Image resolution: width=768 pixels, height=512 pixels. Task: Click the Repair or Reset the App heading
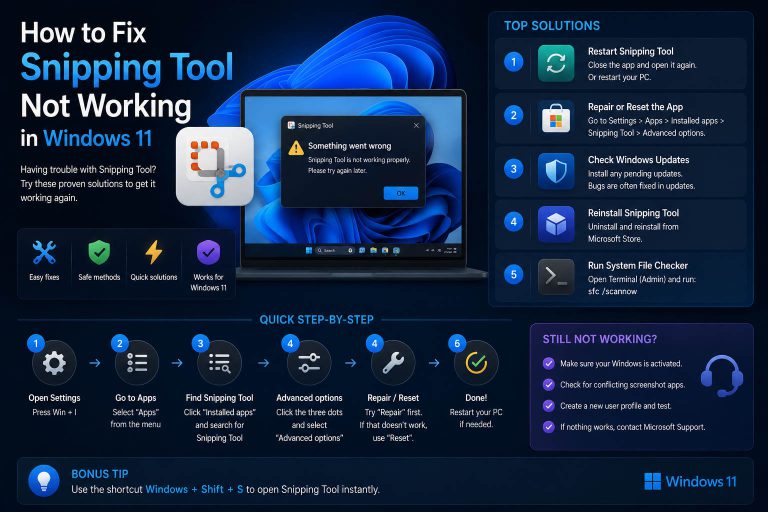click(x=635, y=107)
